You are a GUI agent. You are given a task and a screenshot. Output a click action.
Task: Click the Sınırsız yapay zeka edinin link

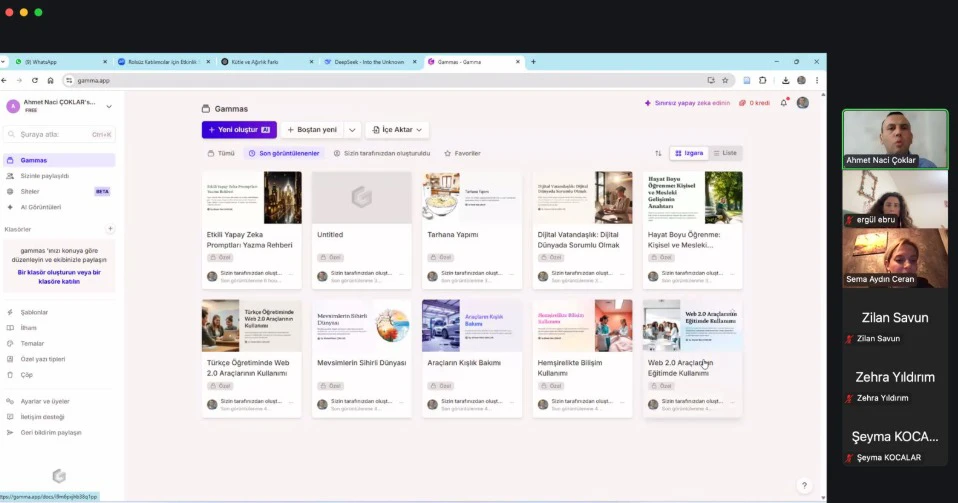click(x=687, y=103)
